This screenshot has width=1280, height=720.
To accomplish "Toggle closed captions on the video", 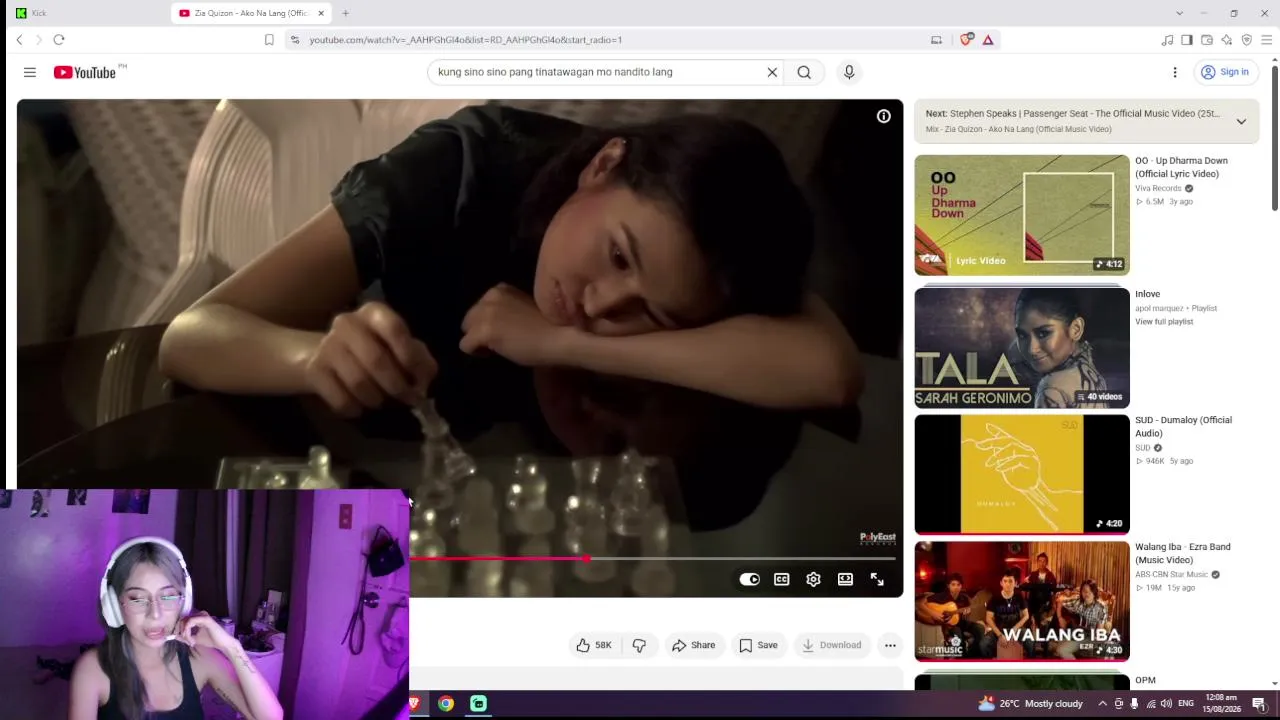I will 782,579.
